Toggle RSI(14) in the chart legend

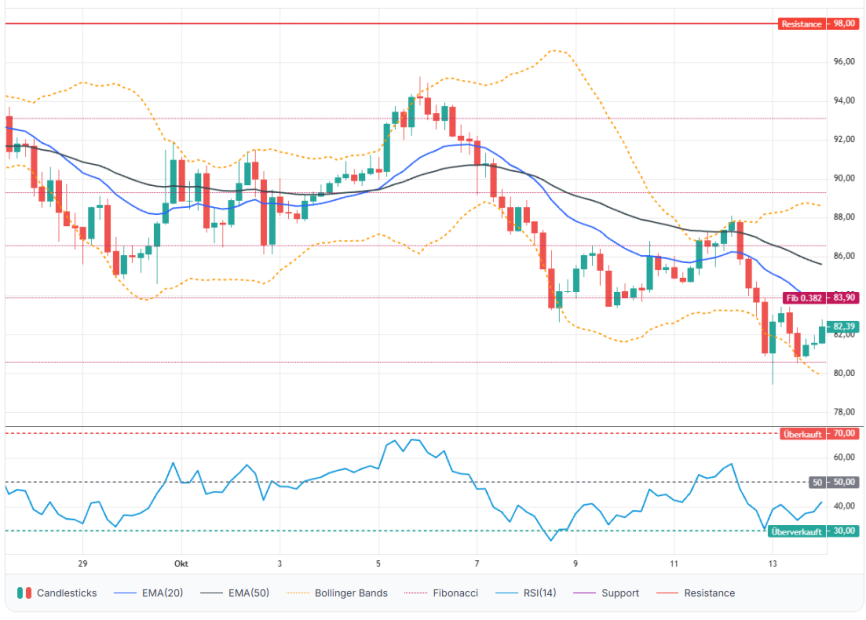[526, 593]
